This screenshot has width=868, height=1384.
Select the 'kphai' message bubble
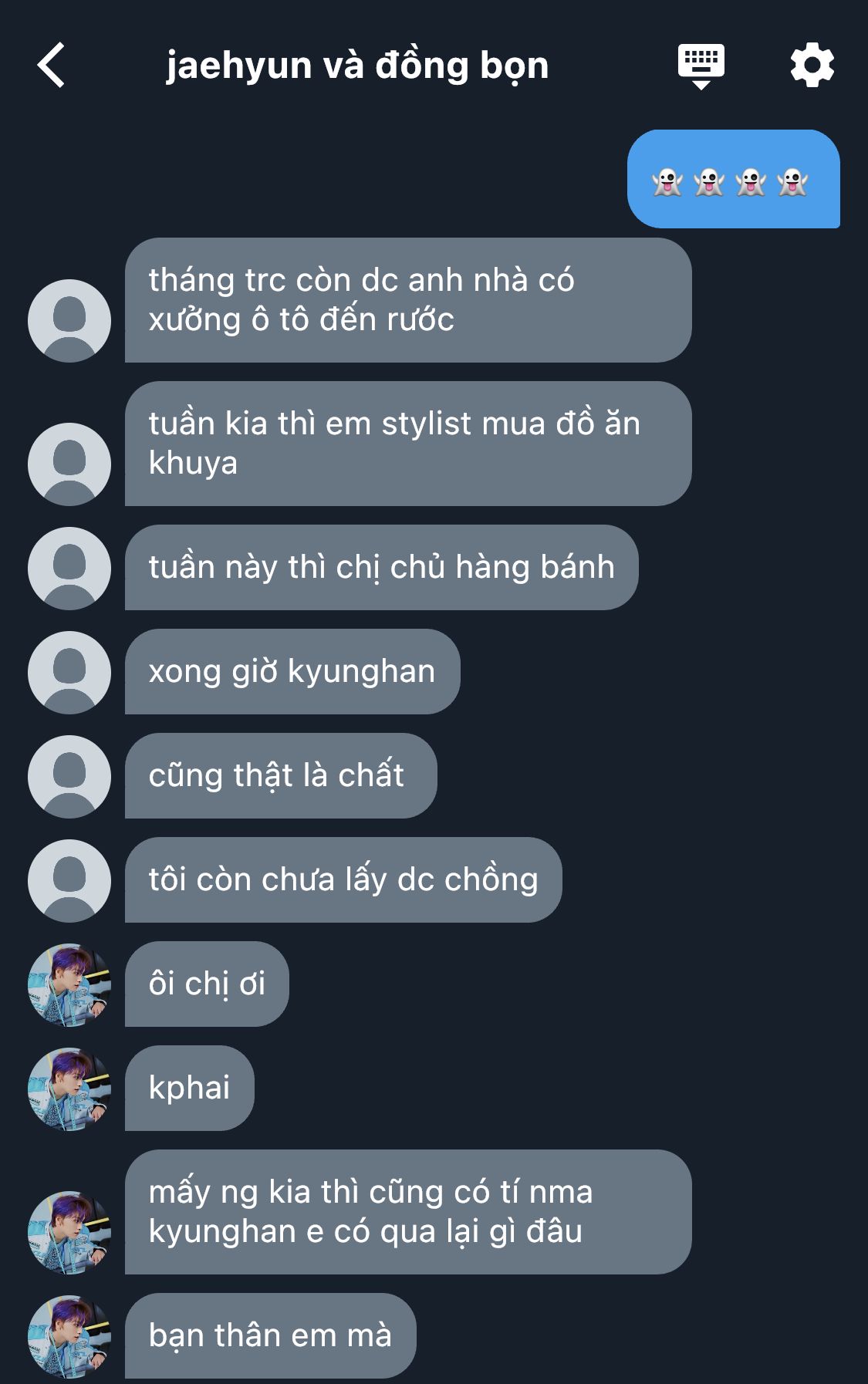(189, 1089)
